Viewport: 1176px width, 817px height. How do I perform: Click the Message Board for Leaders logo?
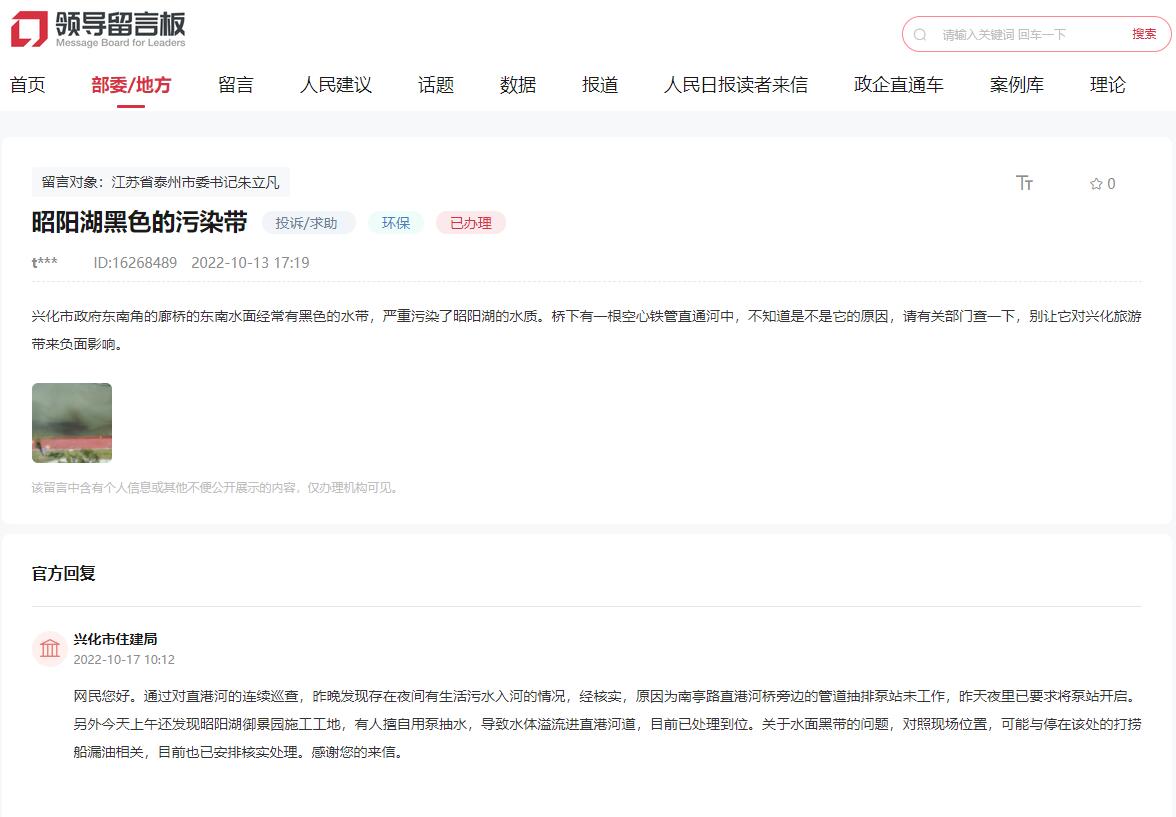point(98,30)
